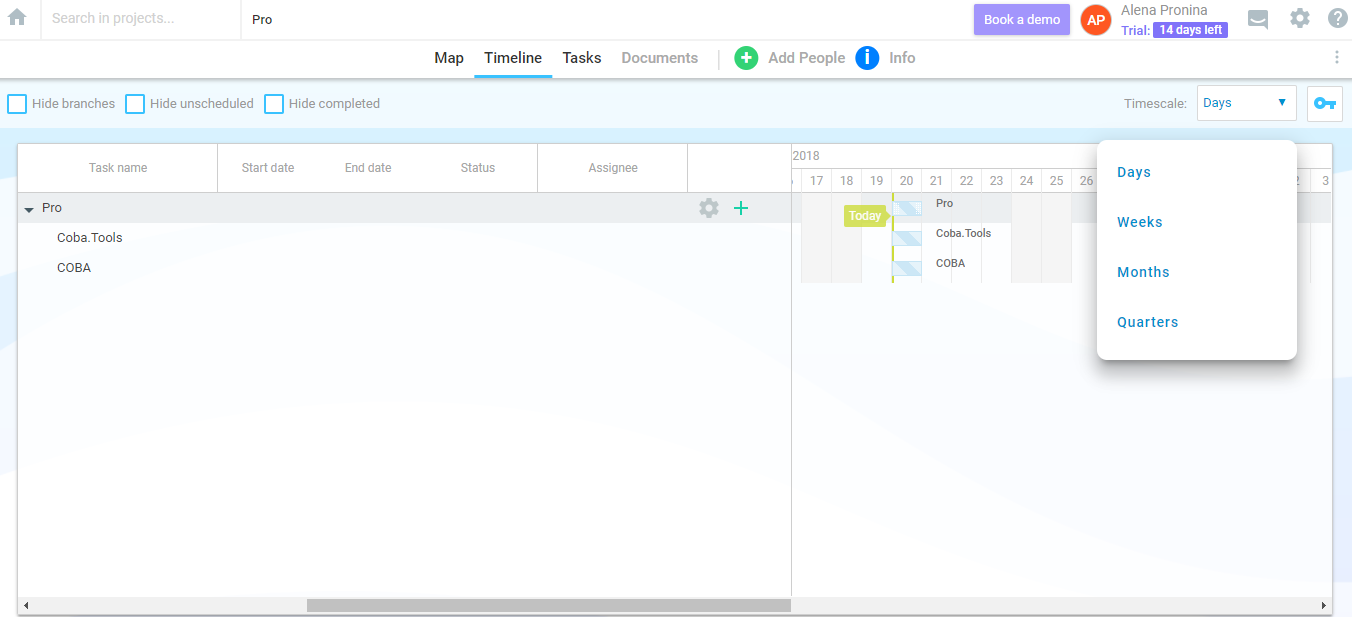
Task: Select the Pro row in task list
Action: coord(404,208)
